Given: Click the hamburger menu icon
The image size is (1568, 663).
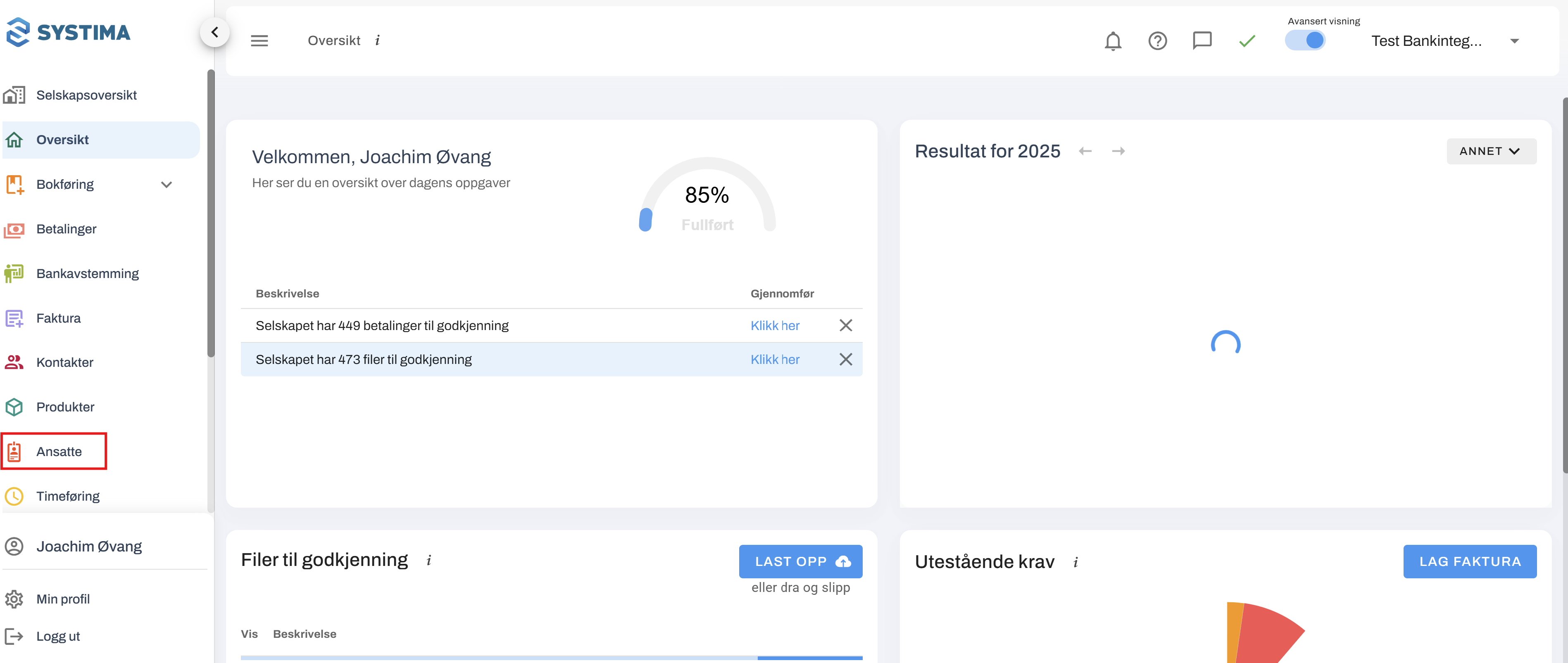Looking at the screenshot, I should point(259,41).
